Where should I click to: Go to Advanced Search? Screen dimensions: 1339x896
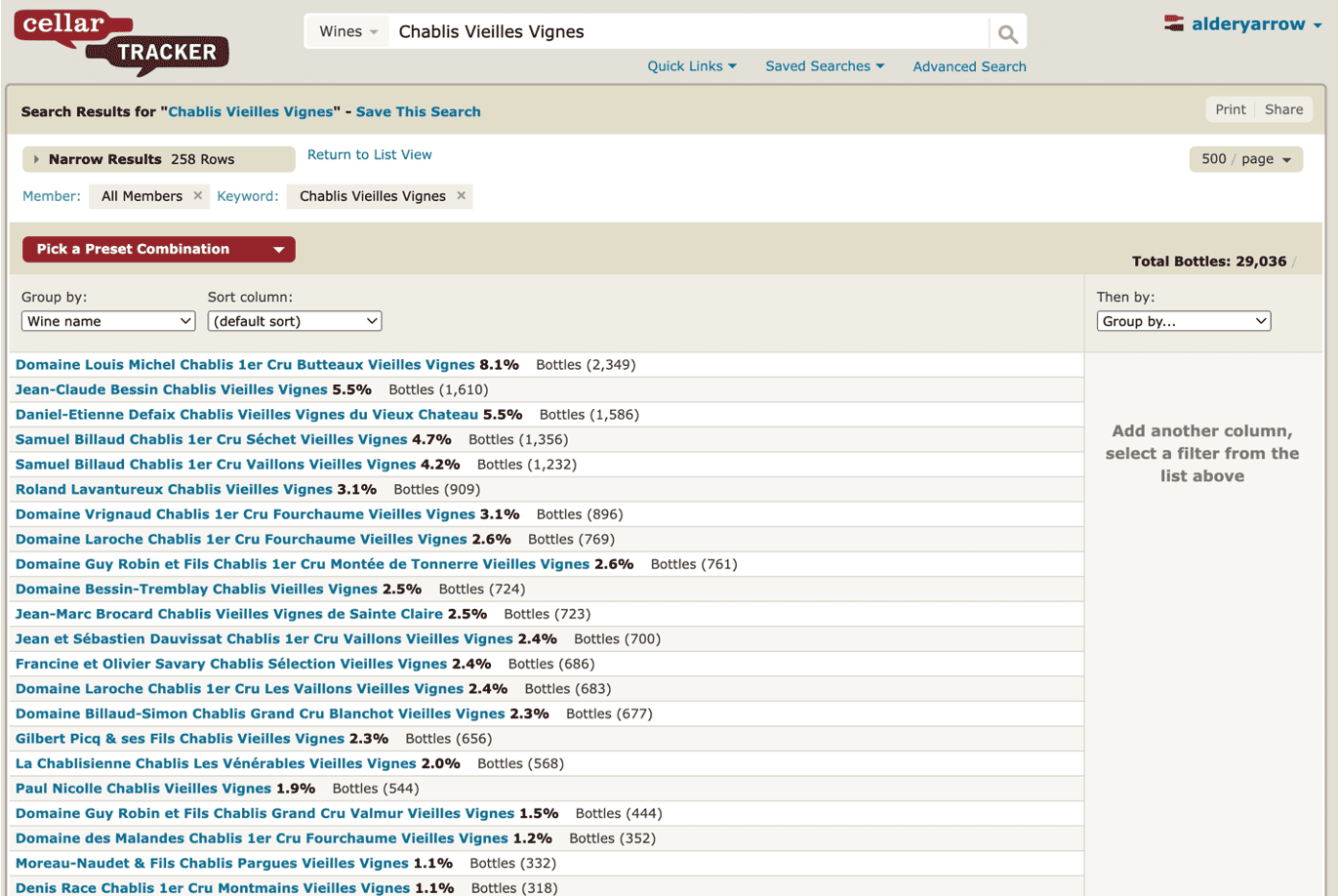pos(969,66)
